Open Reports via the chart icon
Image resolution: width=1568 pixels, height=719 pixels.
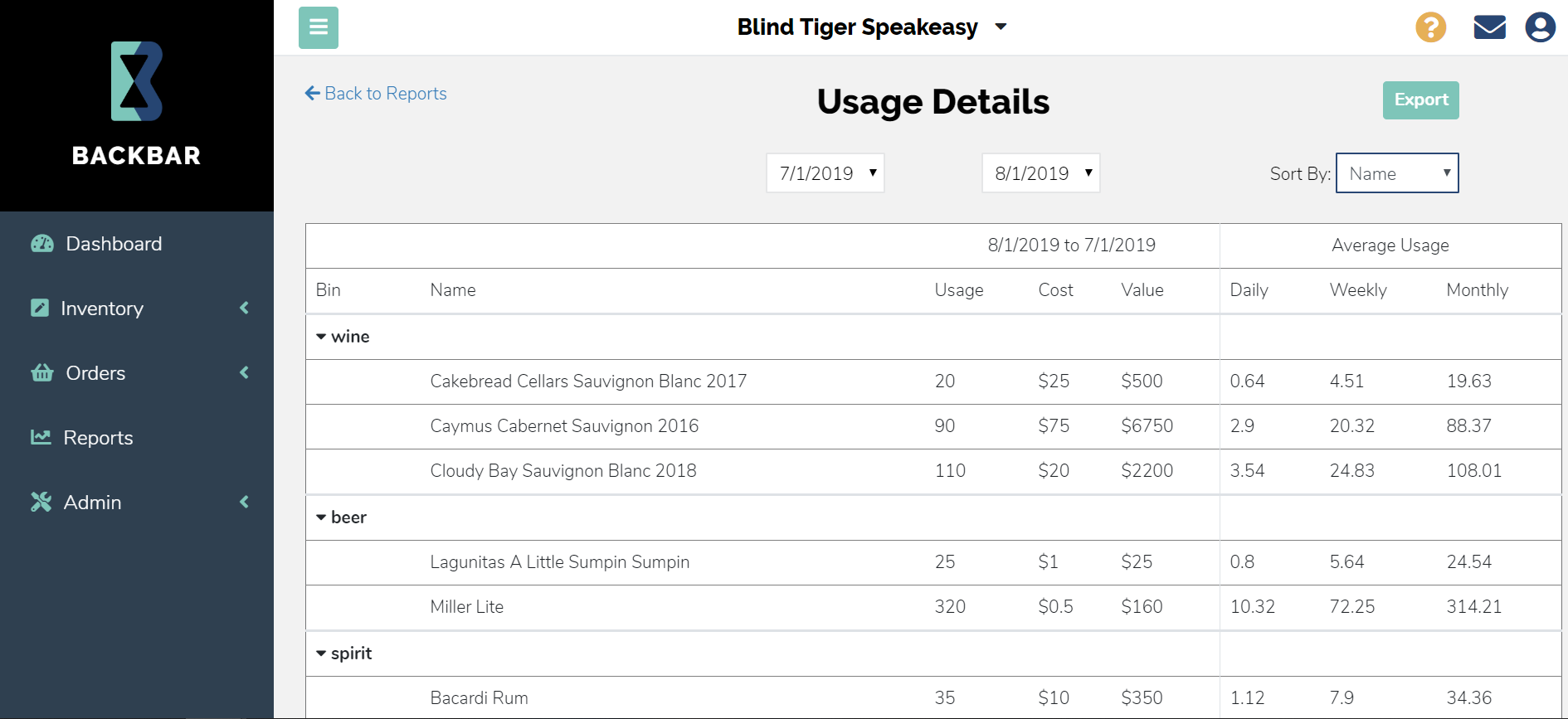(41, 437)
